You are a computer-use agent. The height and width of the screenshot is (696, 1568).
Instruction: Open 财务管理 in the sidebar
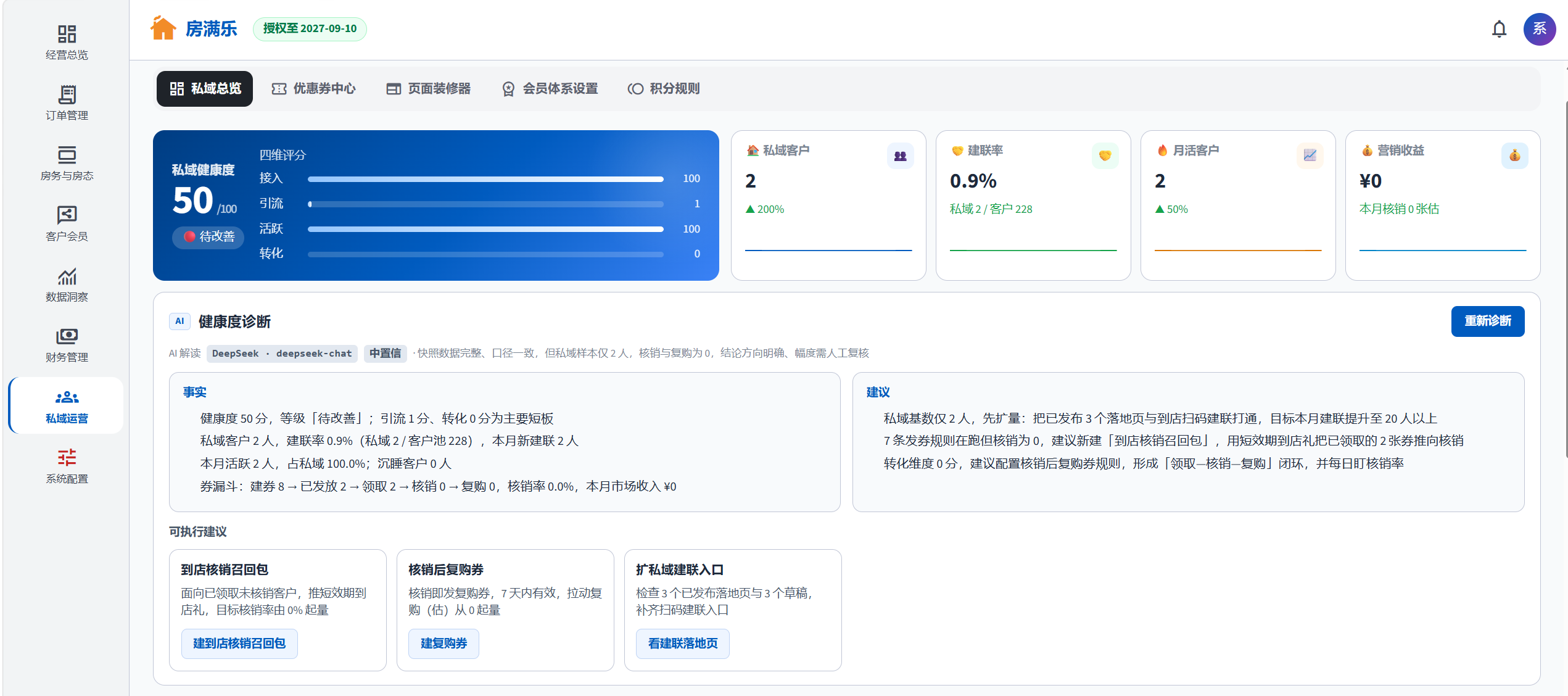coord(67,344)
